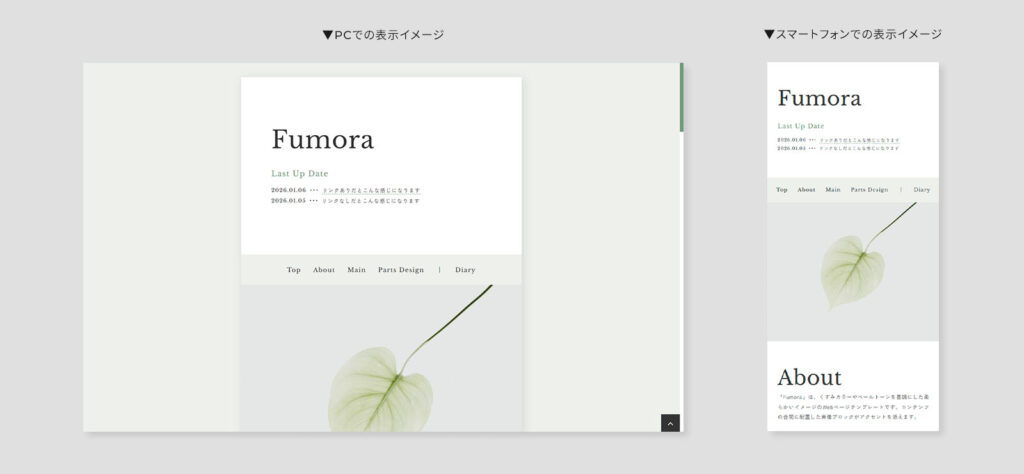The image size is (1024, 474).
Task: Open Top in the PC preview navigation
Action: [293, 270]
